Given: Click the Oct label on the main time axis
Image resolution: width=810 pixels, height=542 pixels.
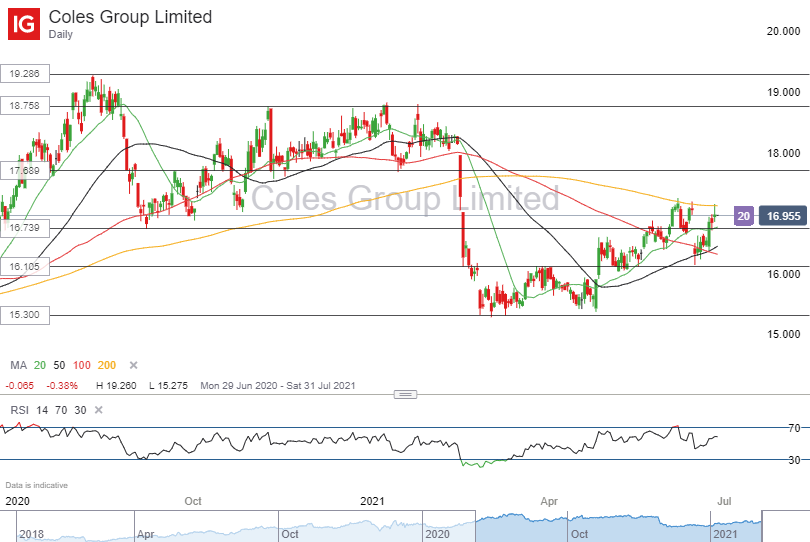Looking at the screenshot, I should click(193, 501).
